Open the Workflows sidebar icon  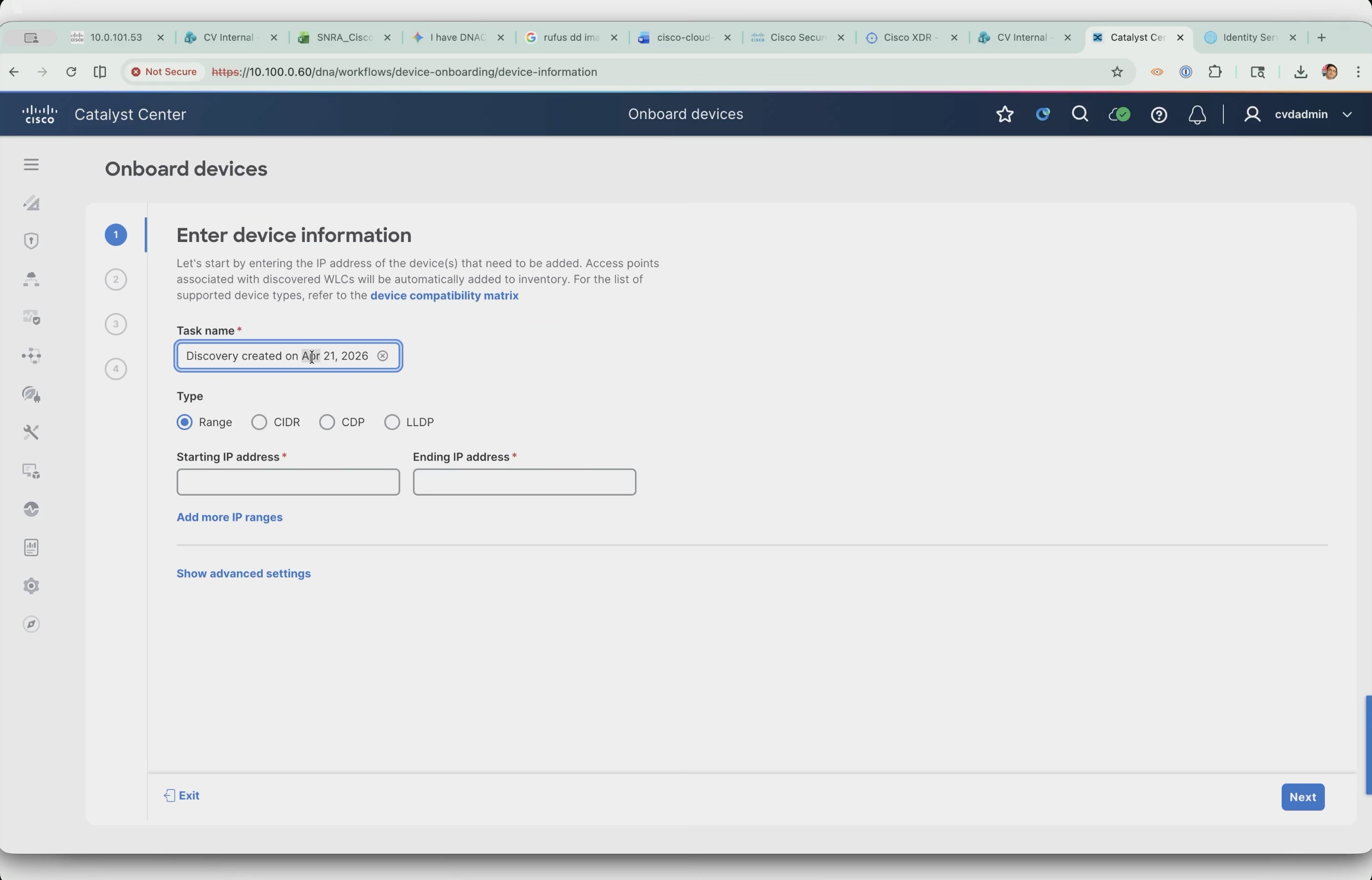(x=32, y=356)
